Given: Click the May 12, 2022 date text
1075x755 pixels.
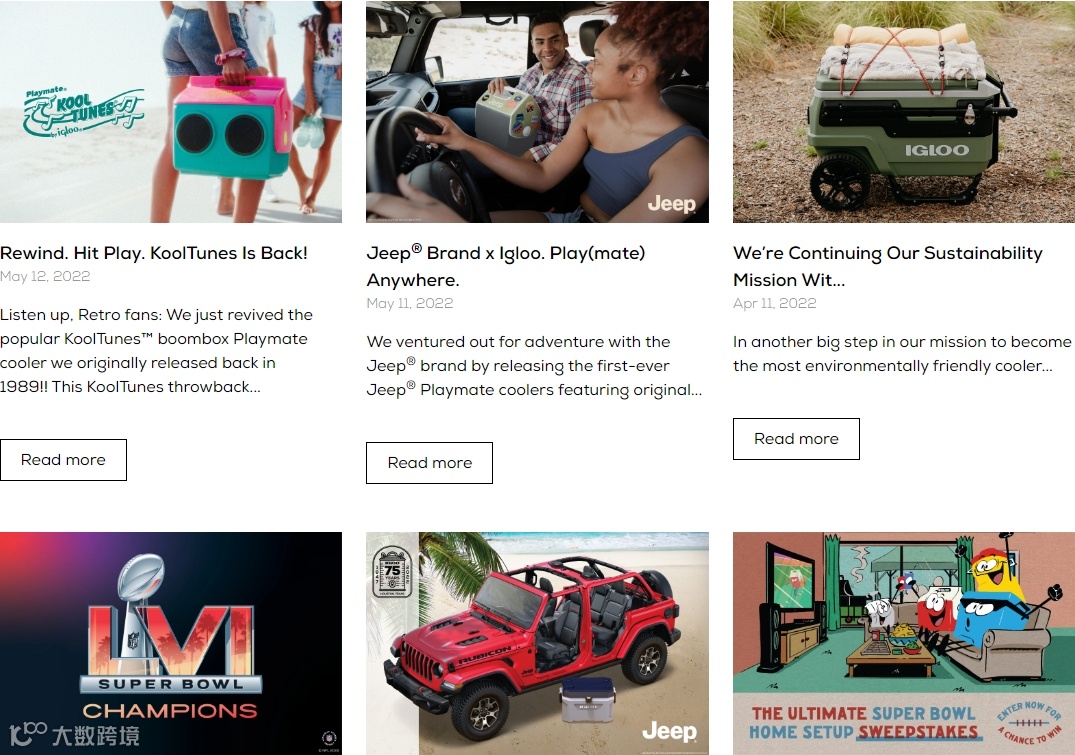Looking at the screenshot, I should coord(45,276).
